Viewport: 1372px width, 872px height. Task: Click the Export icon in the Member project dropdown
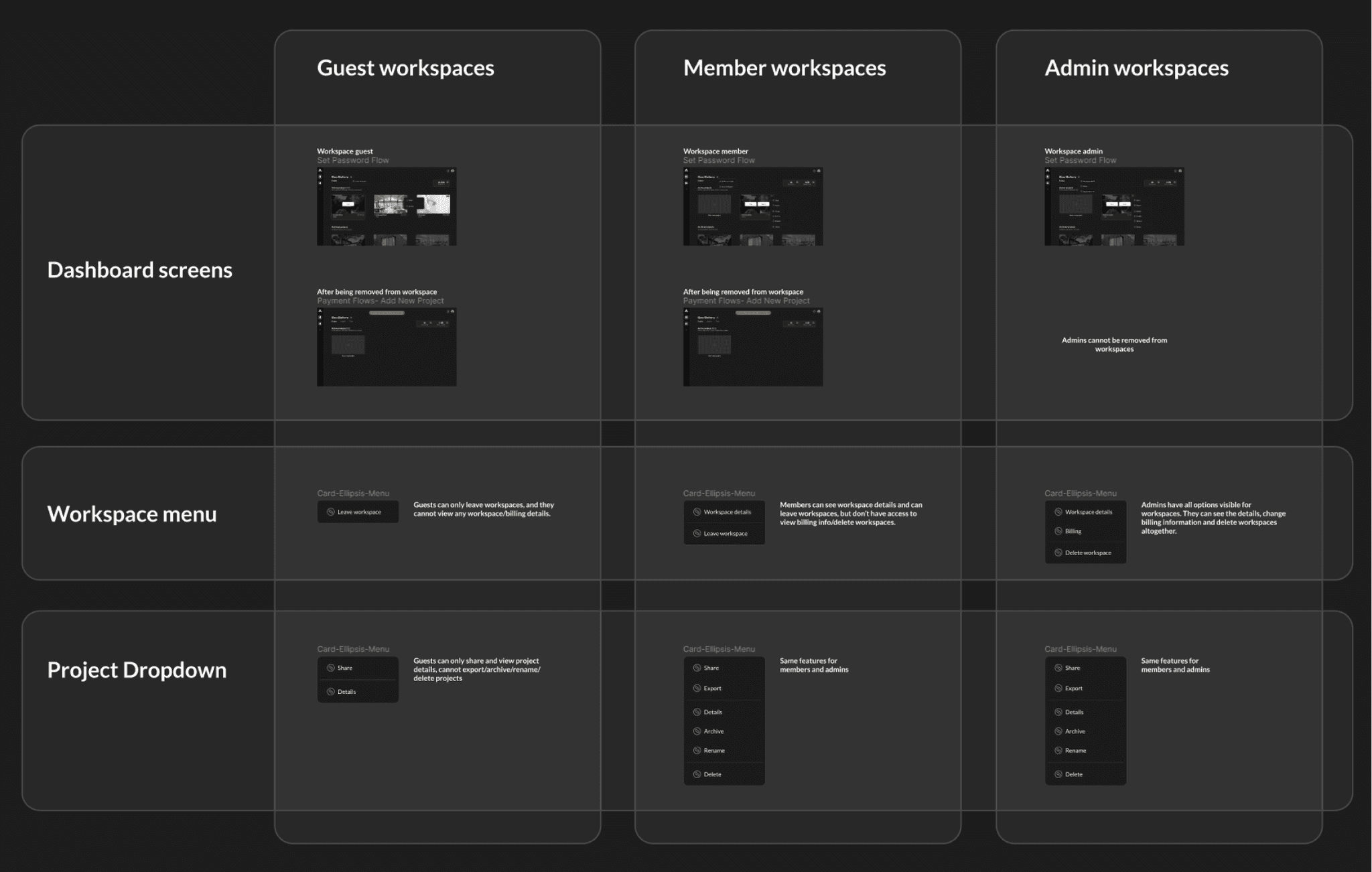(x=697, y=688)
